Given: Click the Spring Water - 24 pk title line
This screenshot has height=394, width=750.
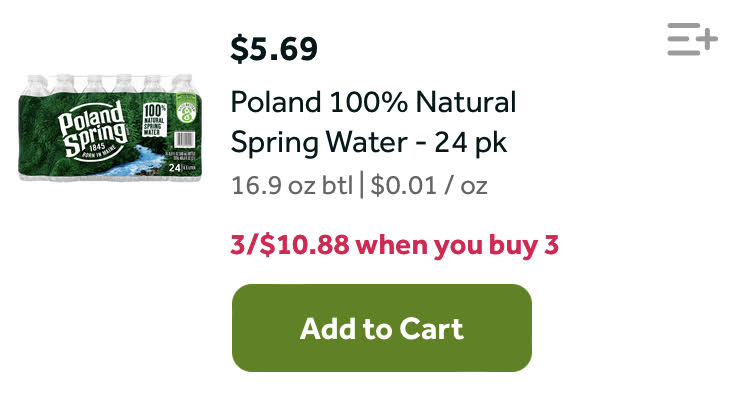Looking at the screenshot, I should click(369, 142).
